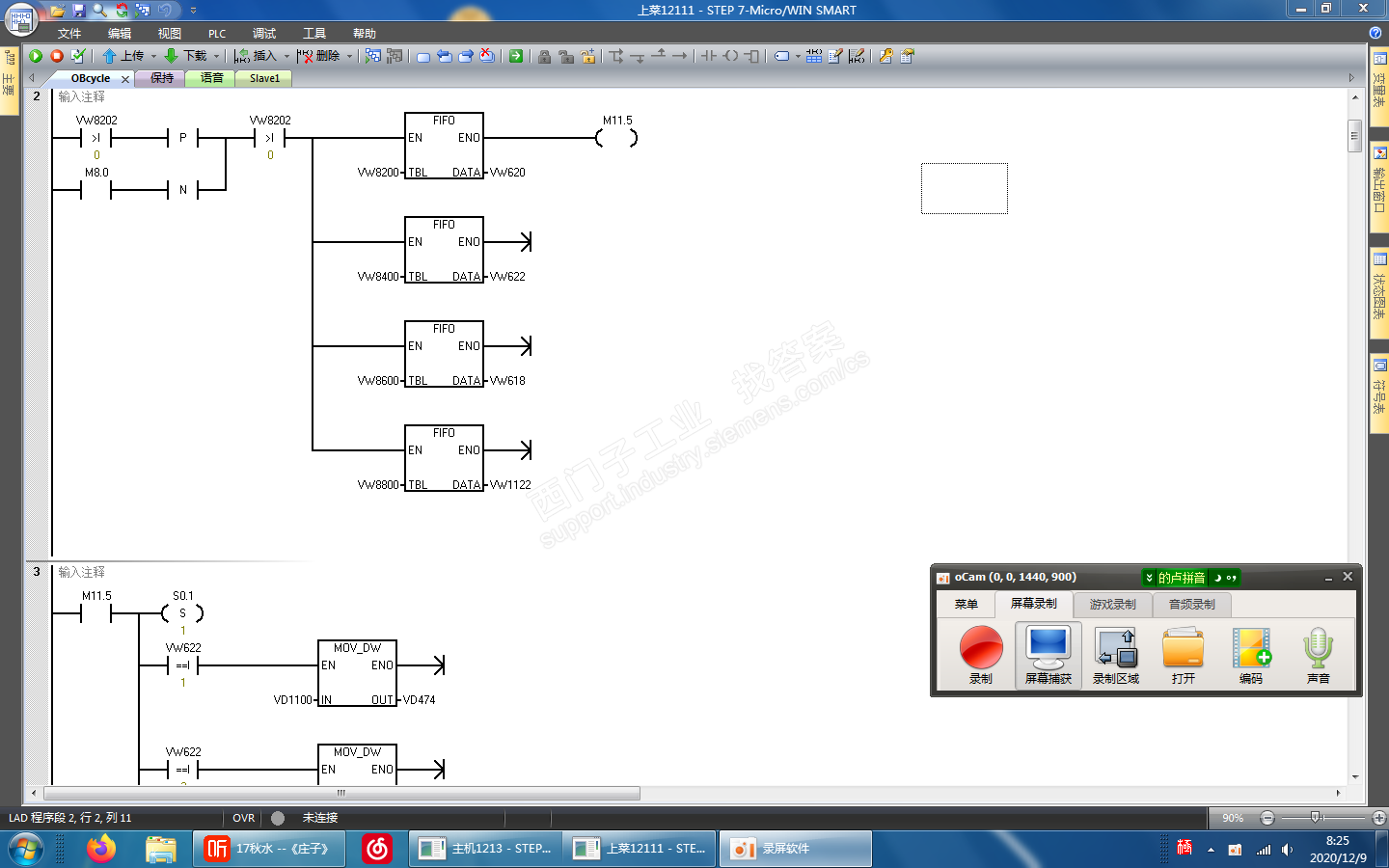Click the 主机1213 STEP taskbar window button
The width and height of the screenshot is (1389, 868).
(x=485, y=849)
